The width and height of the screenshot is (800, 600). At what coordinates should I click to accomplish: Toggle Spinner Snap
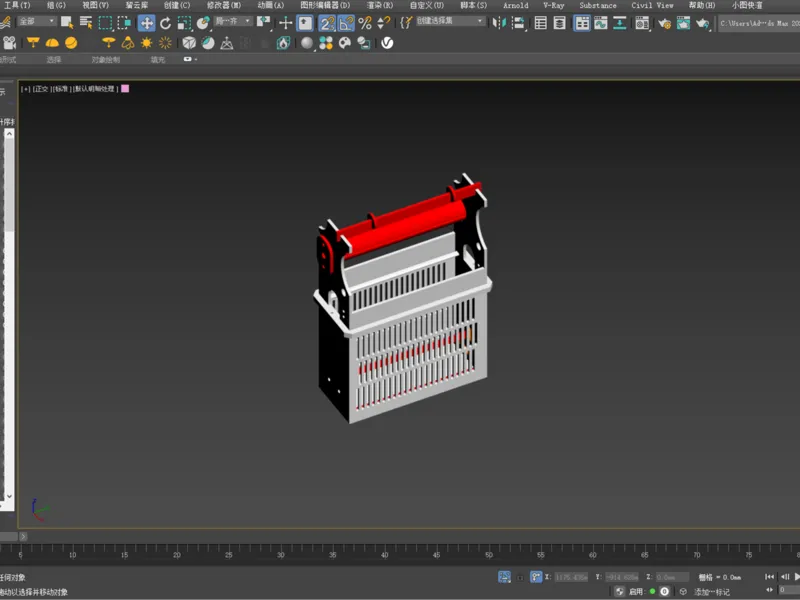pyautogui.click(x=384, y=23)
